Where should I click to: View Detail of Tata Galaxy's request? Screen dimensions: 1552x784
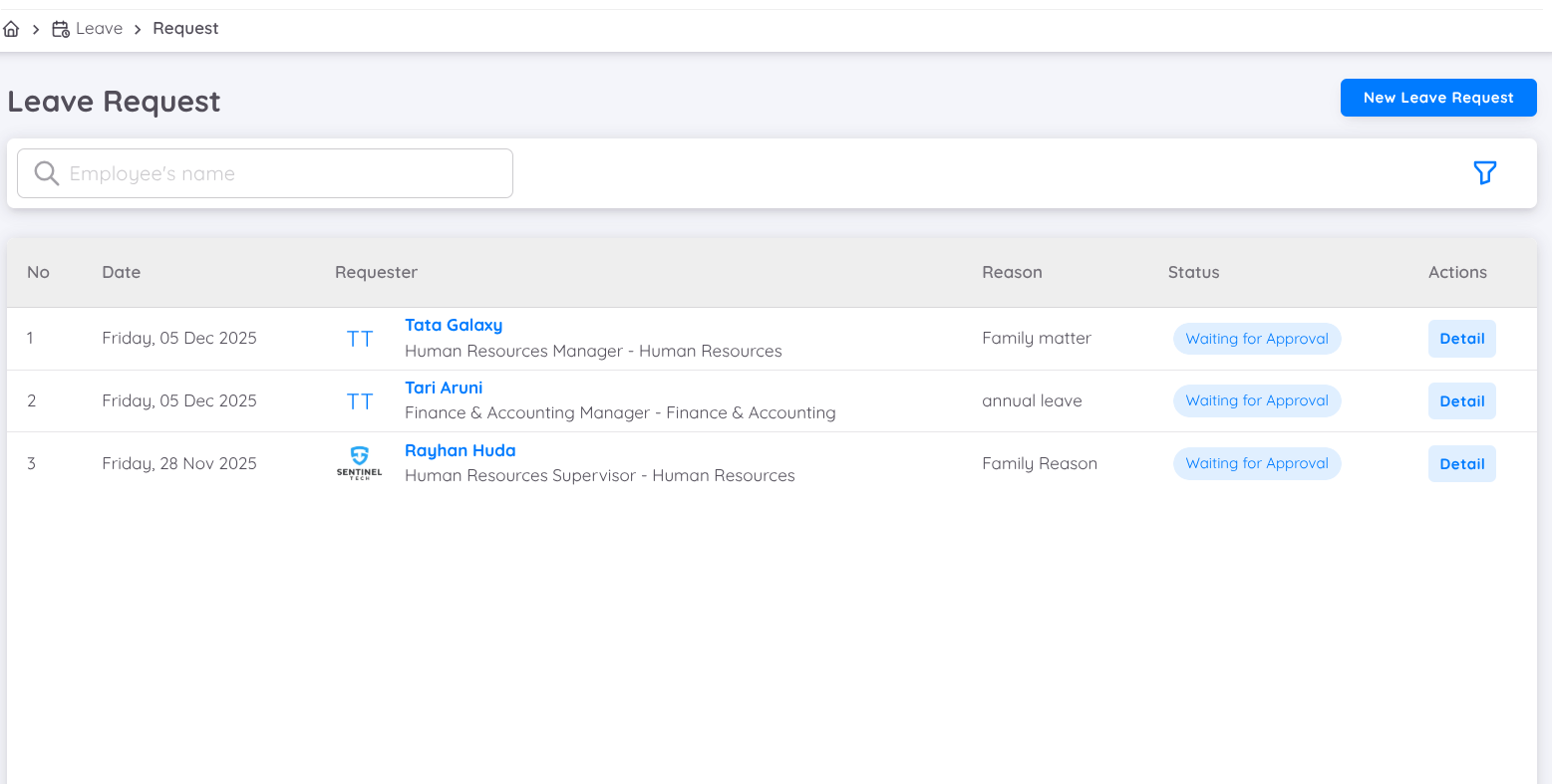(x=1461, y=338)
